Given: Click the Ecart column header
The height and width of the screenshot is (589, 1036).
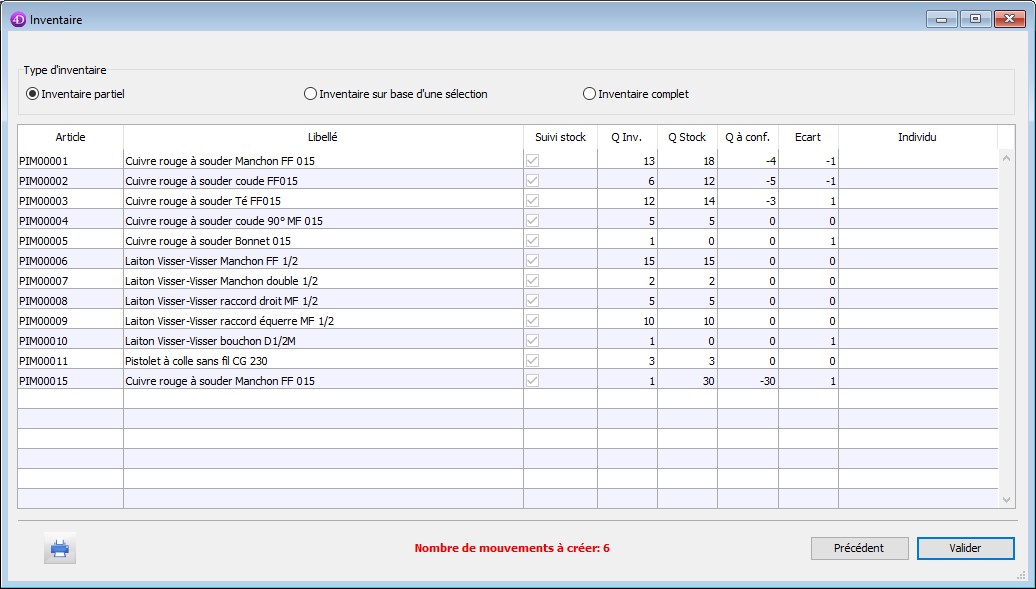Looking at the screenshot, I should coord(807,137).
